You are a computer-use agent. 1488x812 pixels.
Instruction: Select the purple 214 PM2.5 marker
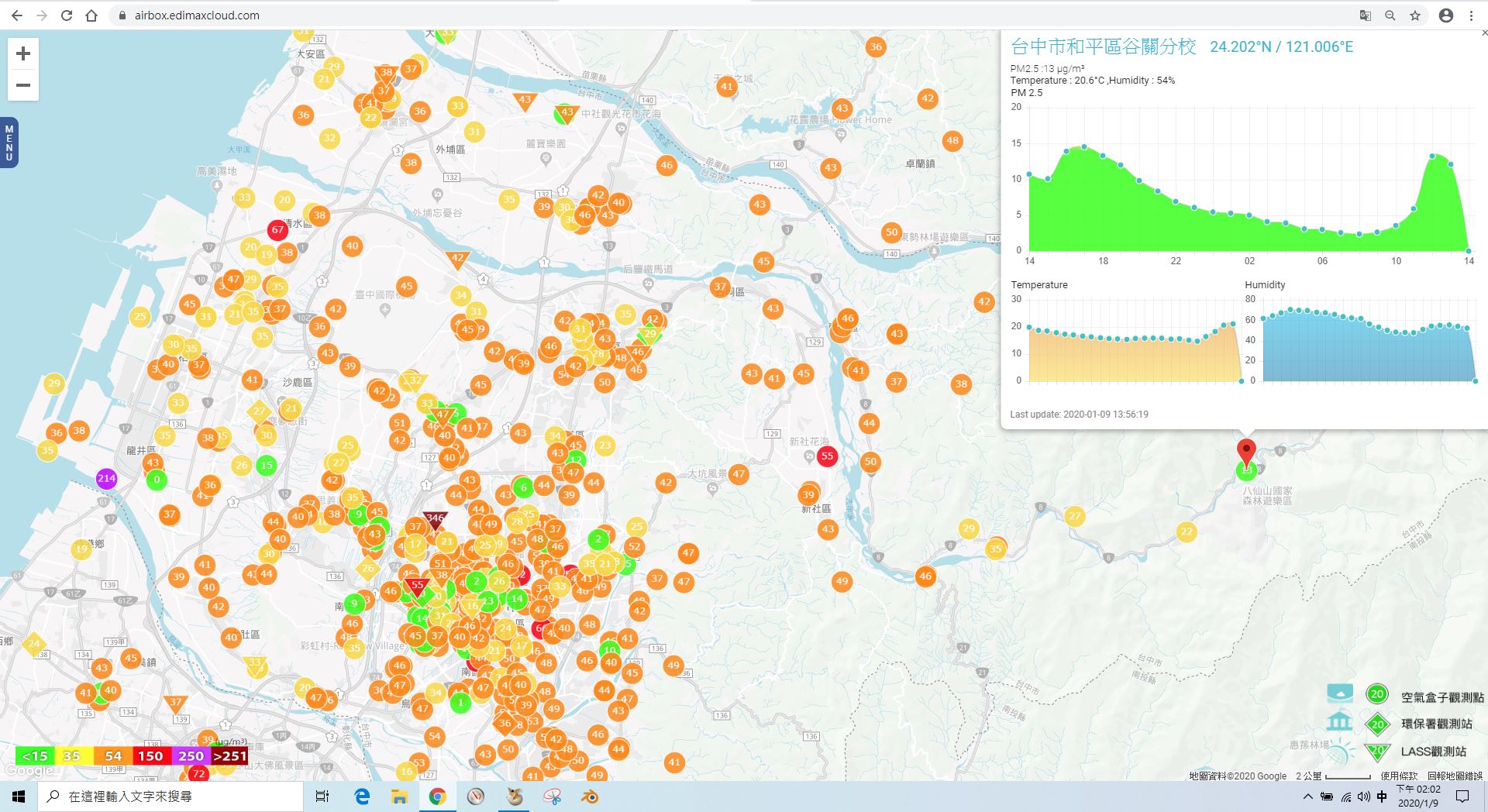106,478
